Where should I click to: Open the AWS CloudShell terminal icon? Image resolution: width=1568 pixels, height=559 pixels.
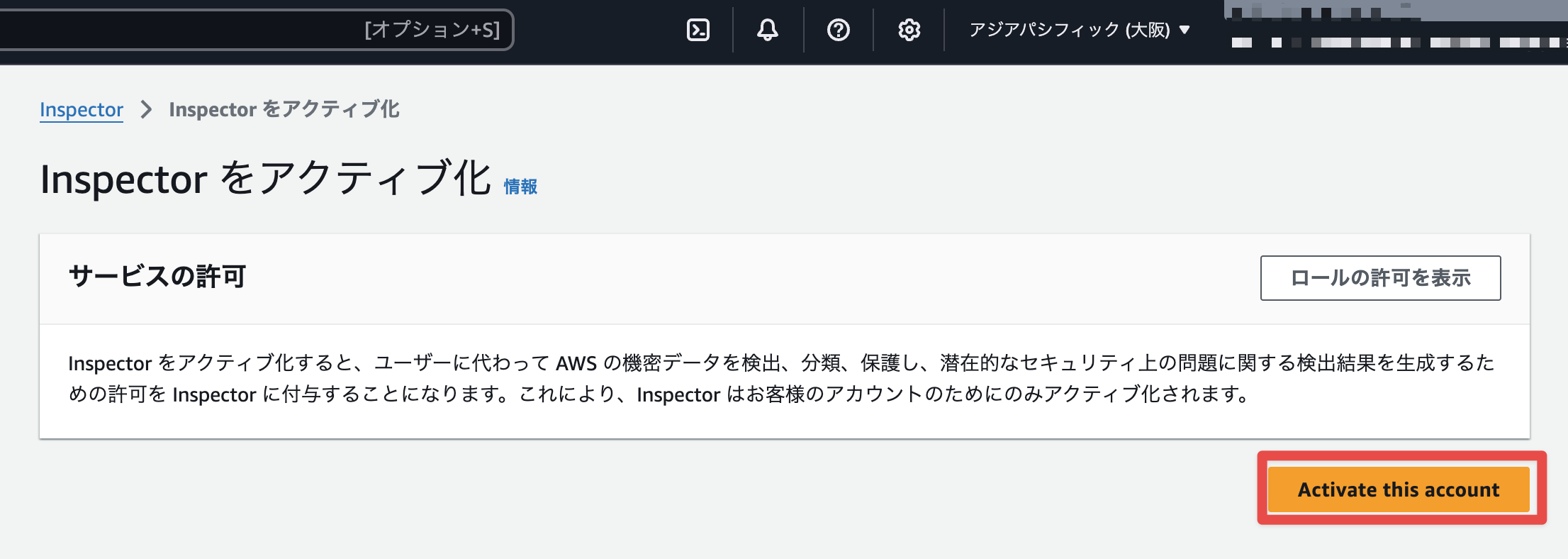pyautogui.click(x=698, y=30)
